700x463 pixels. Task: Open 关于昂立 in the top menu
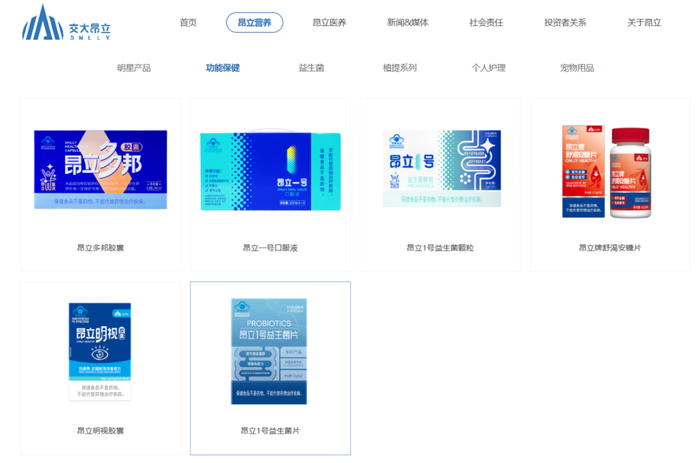click(x=644, y=22)
